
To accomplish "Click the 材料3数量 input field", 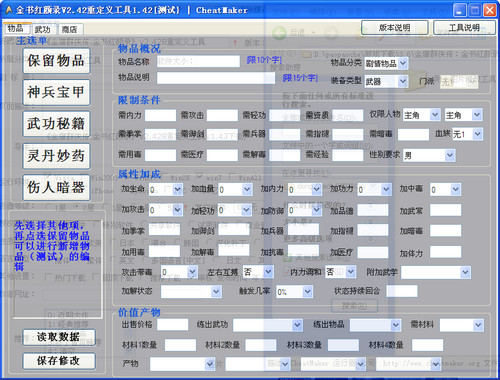I will 343,345.
